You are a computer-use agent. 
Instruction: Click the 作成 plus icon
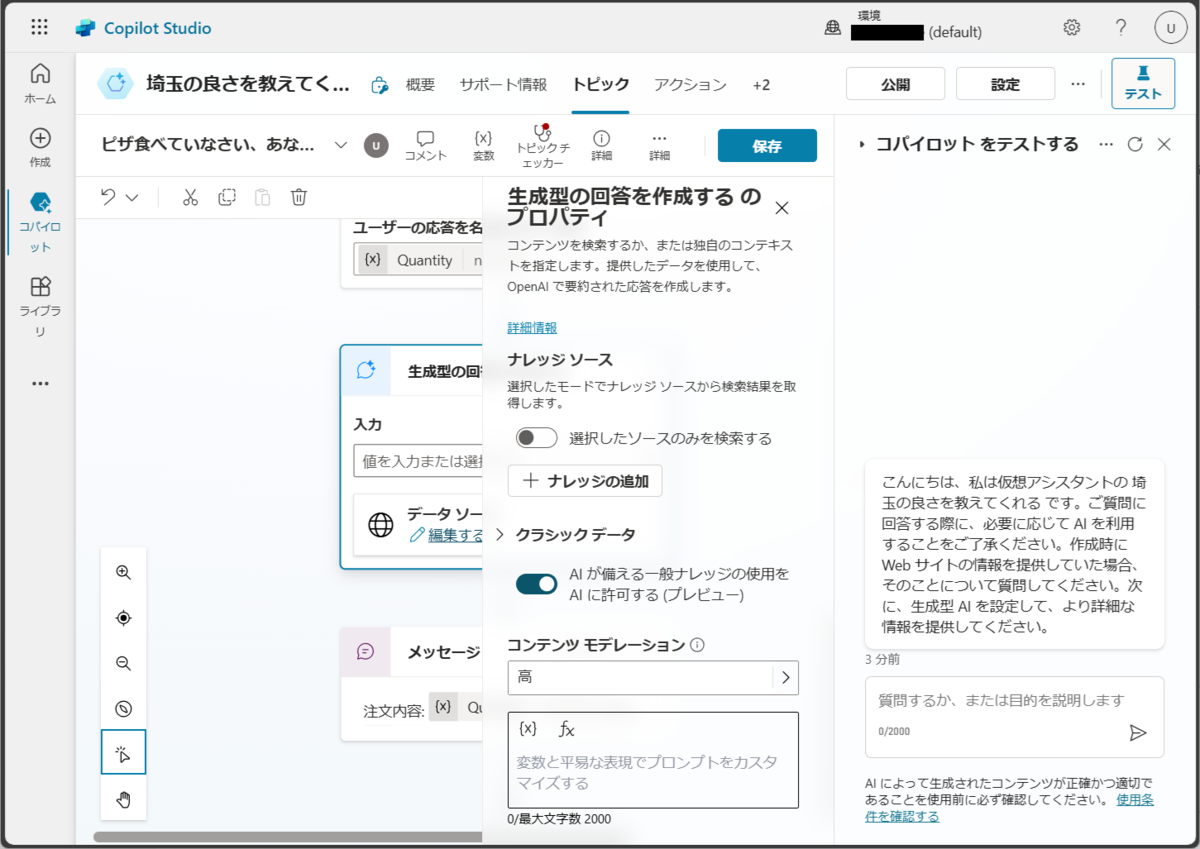point(40,138)
